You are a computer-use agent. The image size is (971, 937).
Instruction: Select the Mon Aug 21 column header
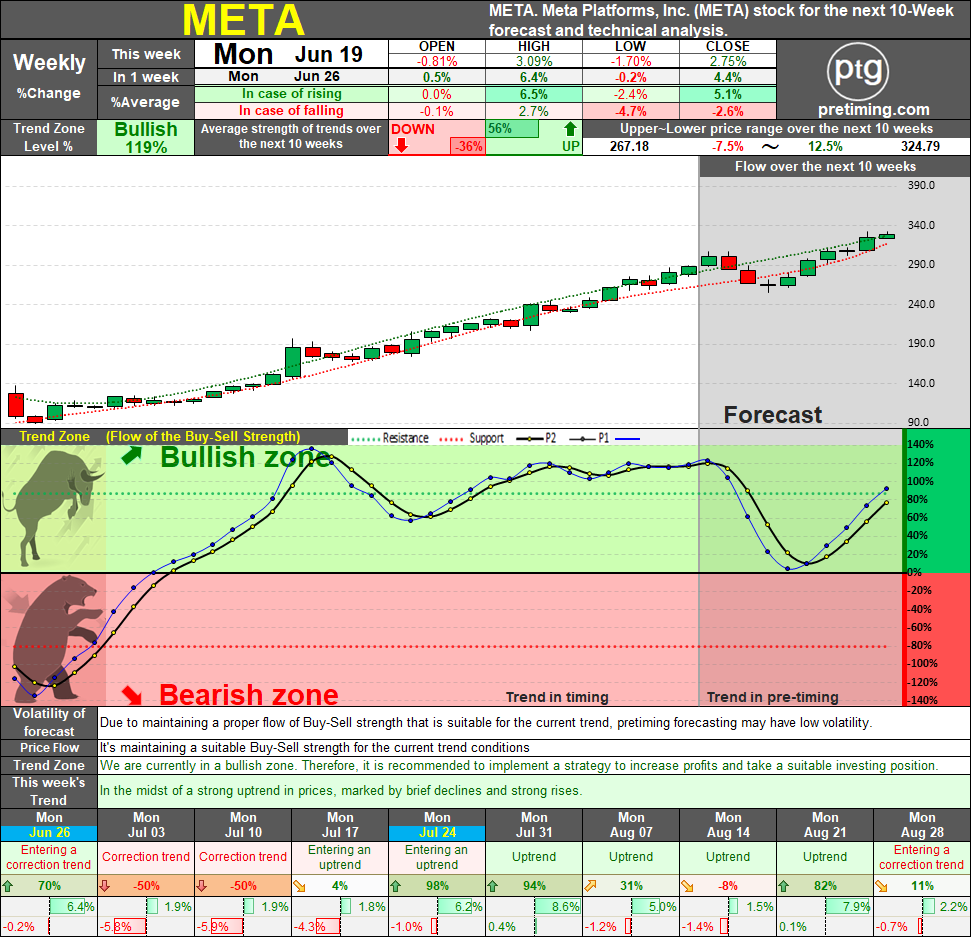click(825, 825)
